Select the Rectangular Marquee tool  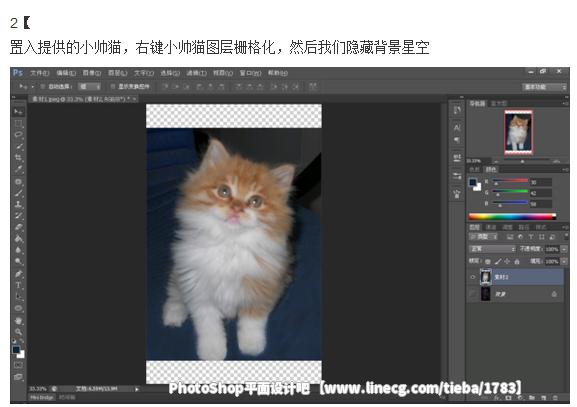coord(18,123)
